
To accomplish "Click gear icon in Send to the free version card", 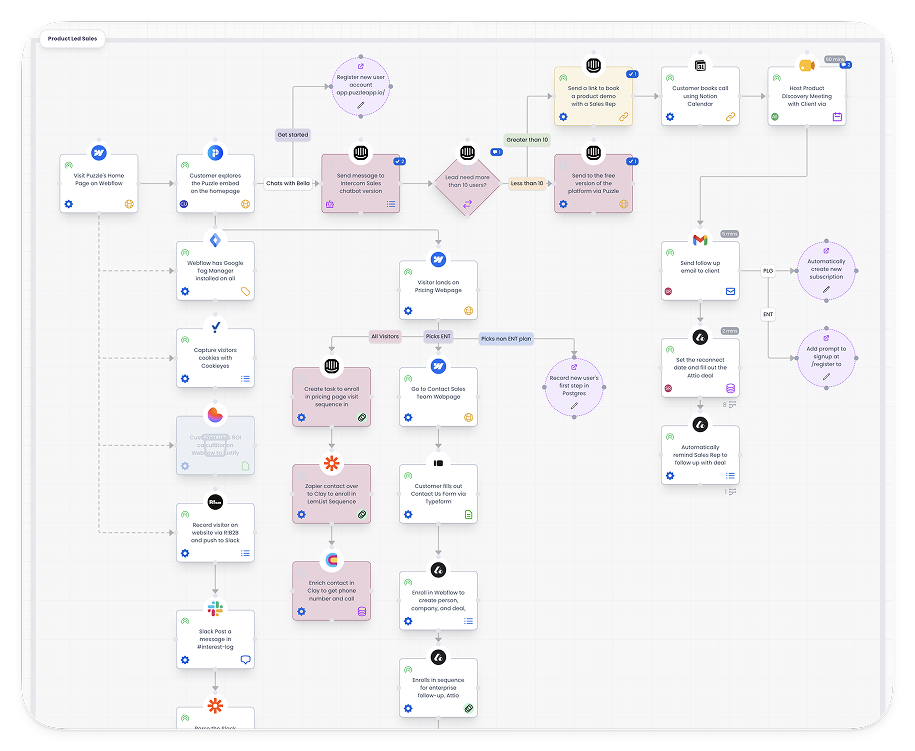I will 563,204.
